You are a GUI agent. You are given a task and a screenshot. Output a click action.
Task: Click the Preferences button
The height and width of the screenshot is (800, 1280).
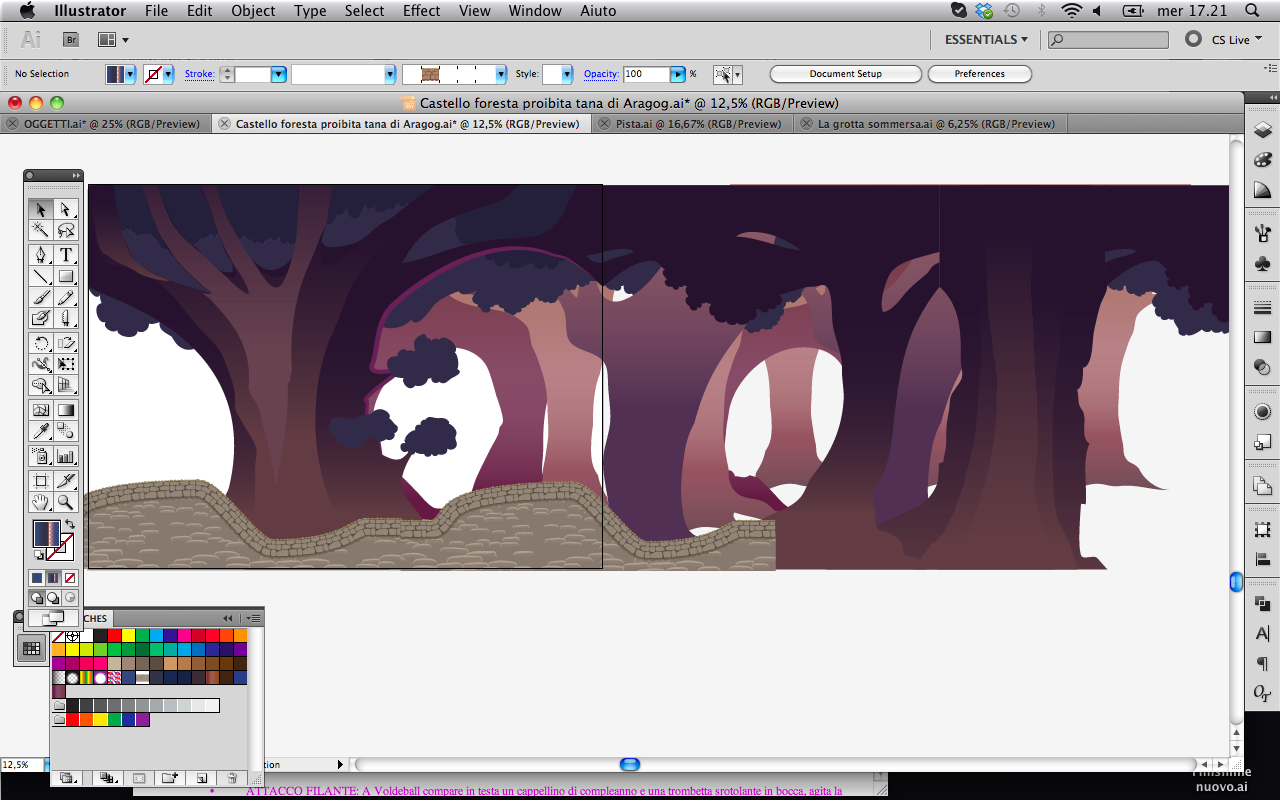click(980, 74)
